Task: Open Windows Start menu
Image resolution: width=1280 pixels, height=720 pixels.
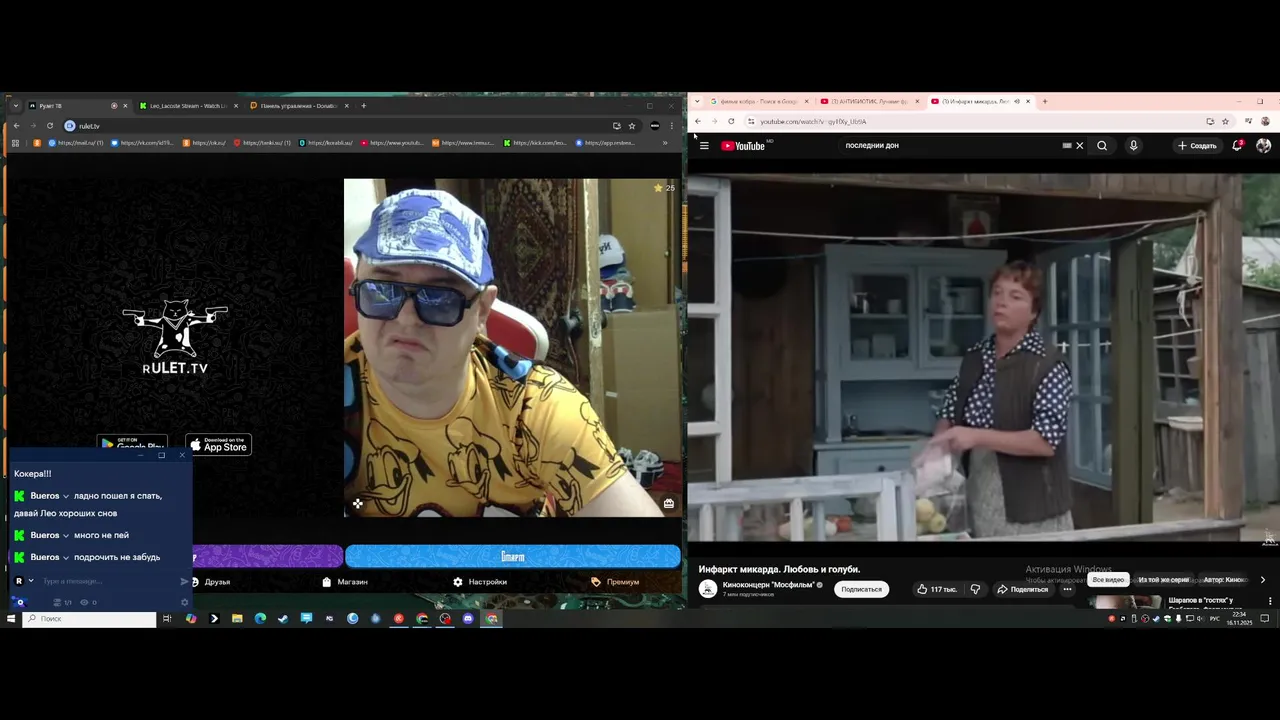Action: click(x=11, y=619)
